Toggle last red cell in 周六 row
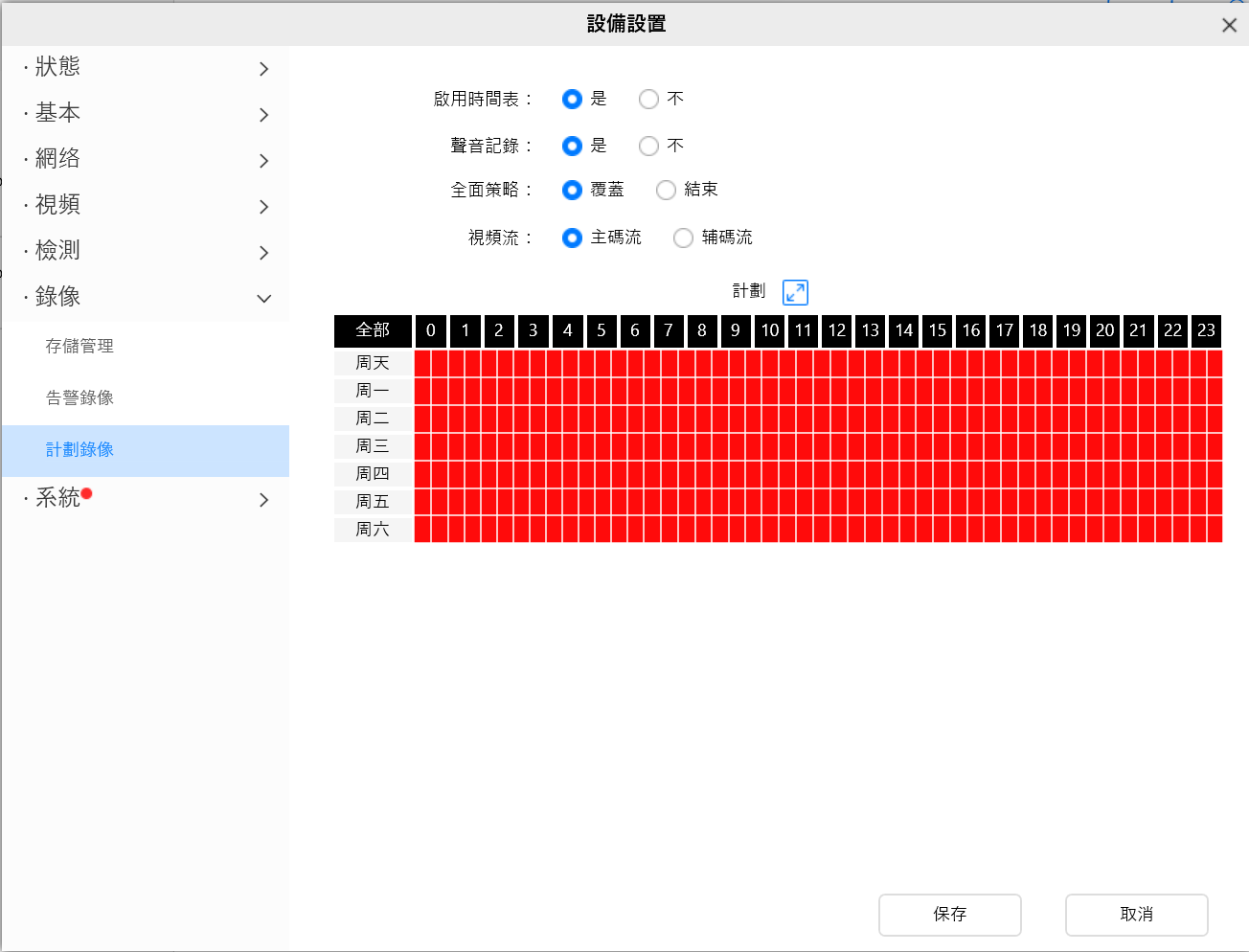Screen dimensions: 1249x952 1215,530
